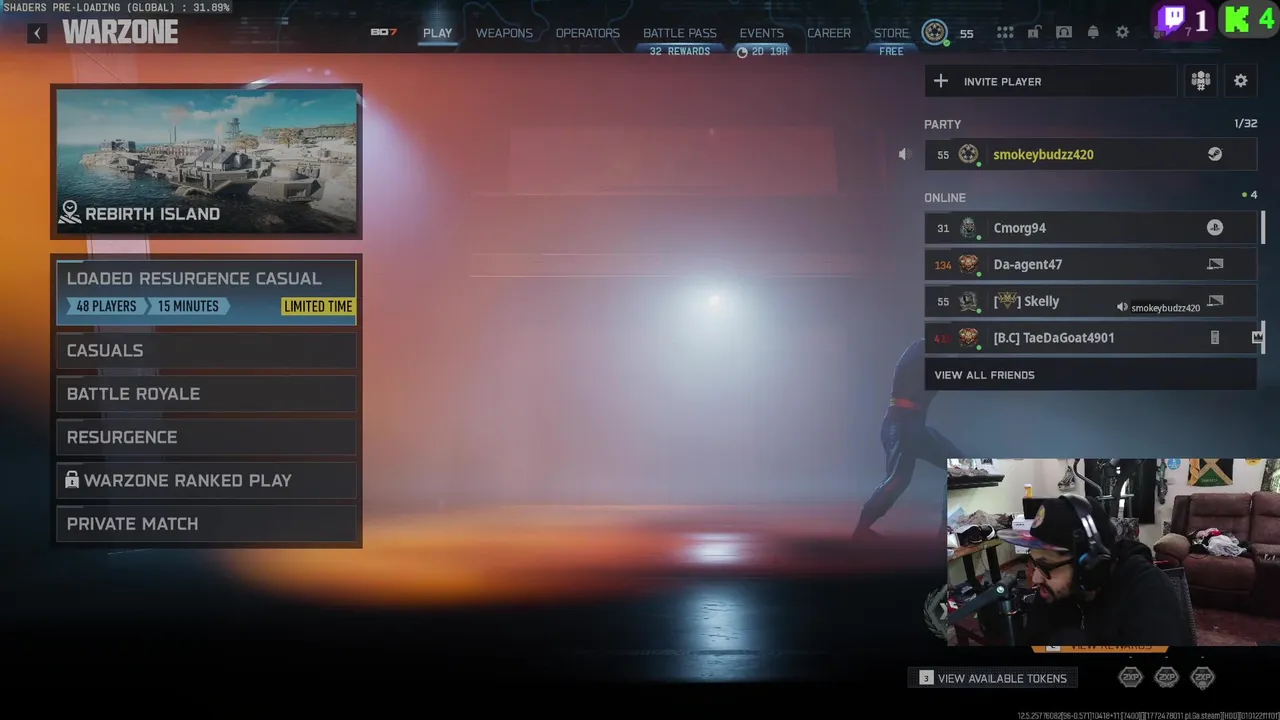Open the STORE tab
The width and height of the screenshot is (1280, 720).
point(891,33)
